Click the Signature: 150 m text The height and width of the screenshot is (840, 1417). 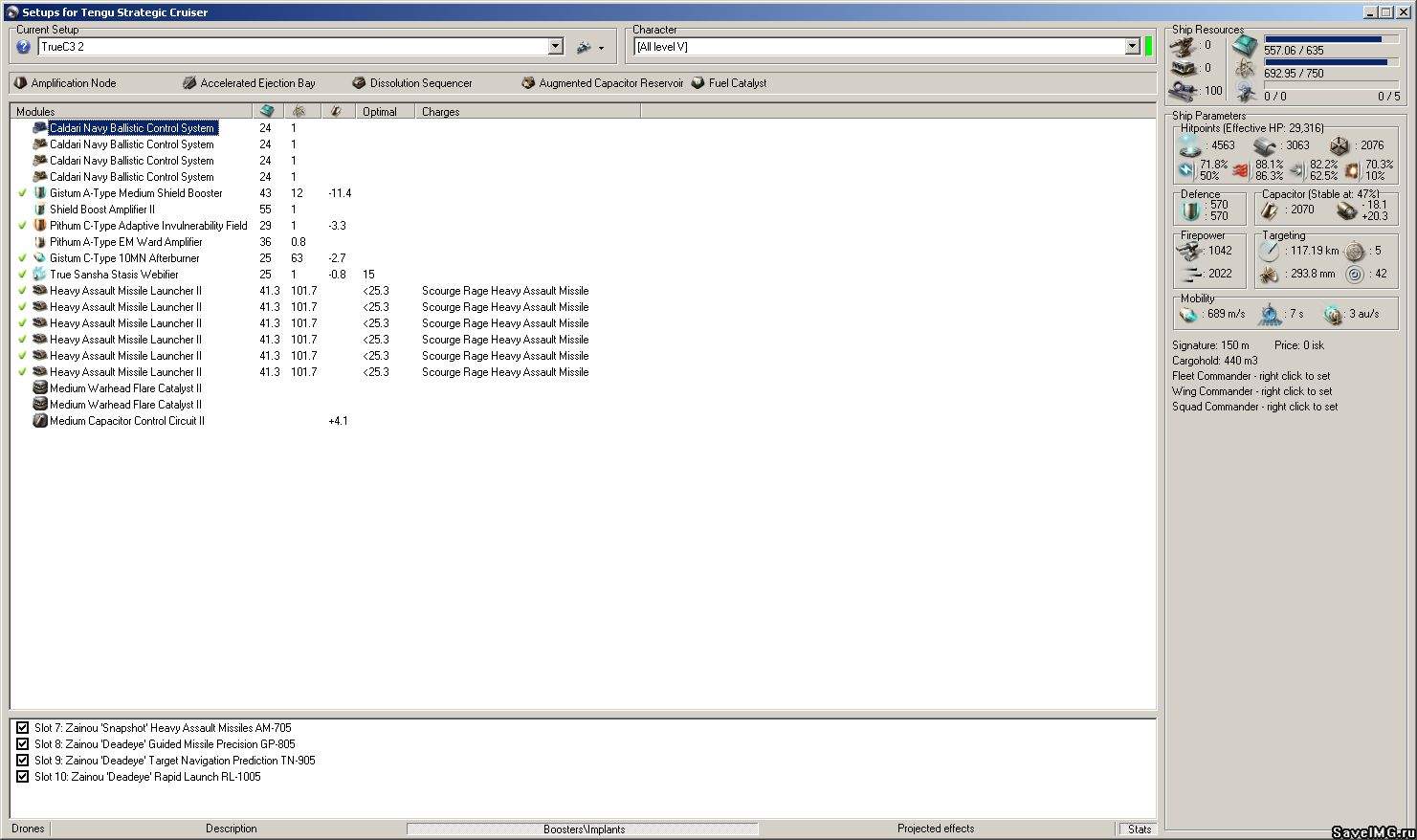pyautogui.click(x=1210, y=345)
